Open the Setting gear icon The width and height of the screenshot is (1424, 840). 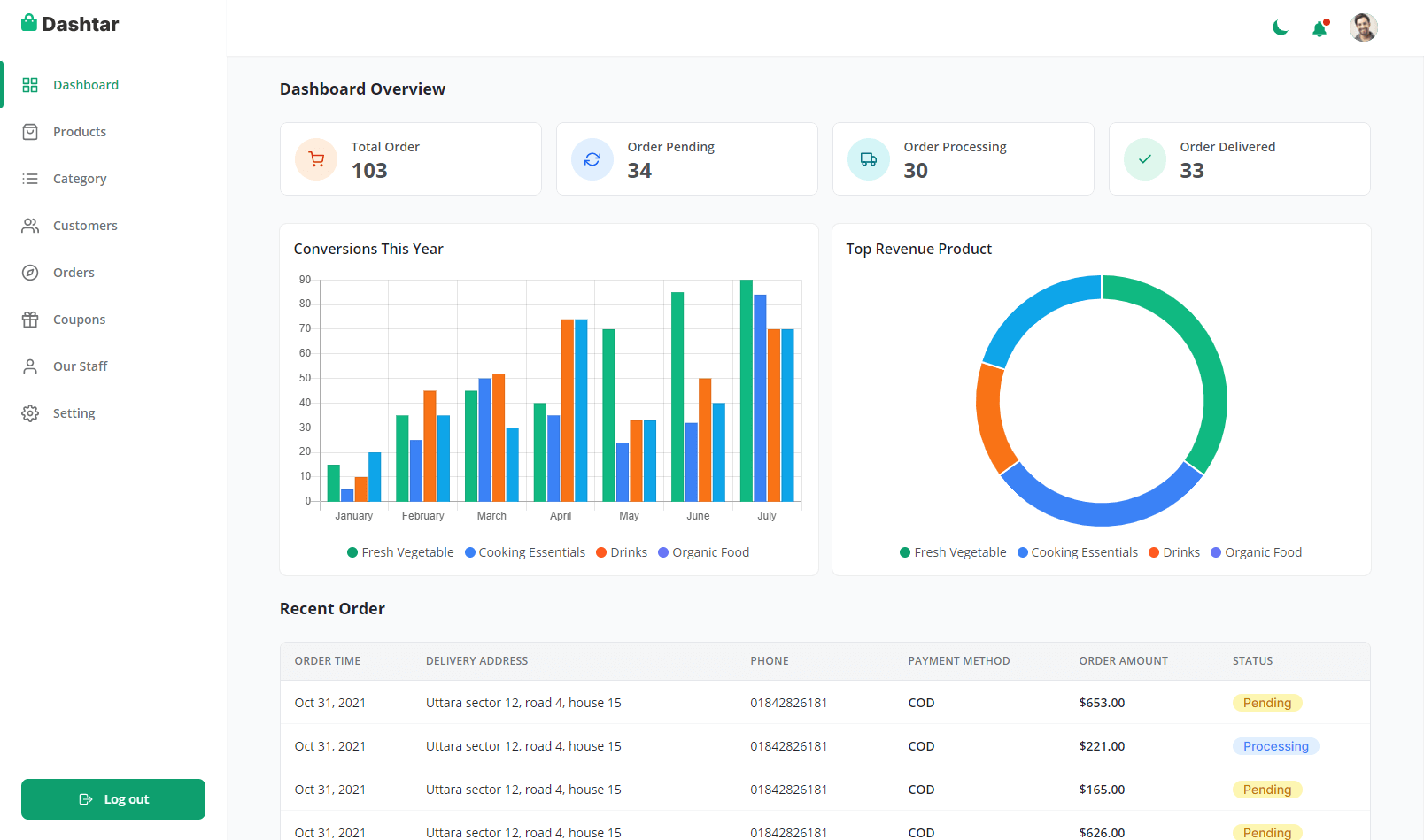pyautogui.click(x=30, y=413)
